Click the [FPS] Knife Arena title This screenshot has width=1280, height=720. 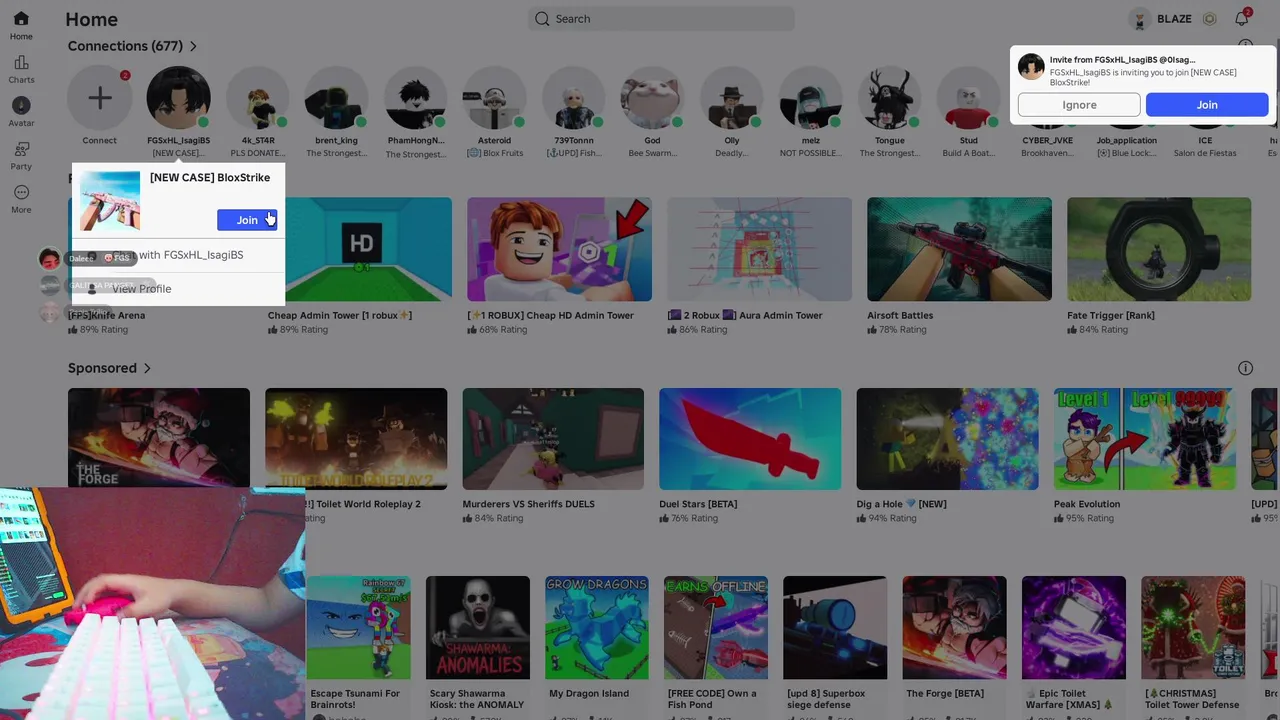106,315
